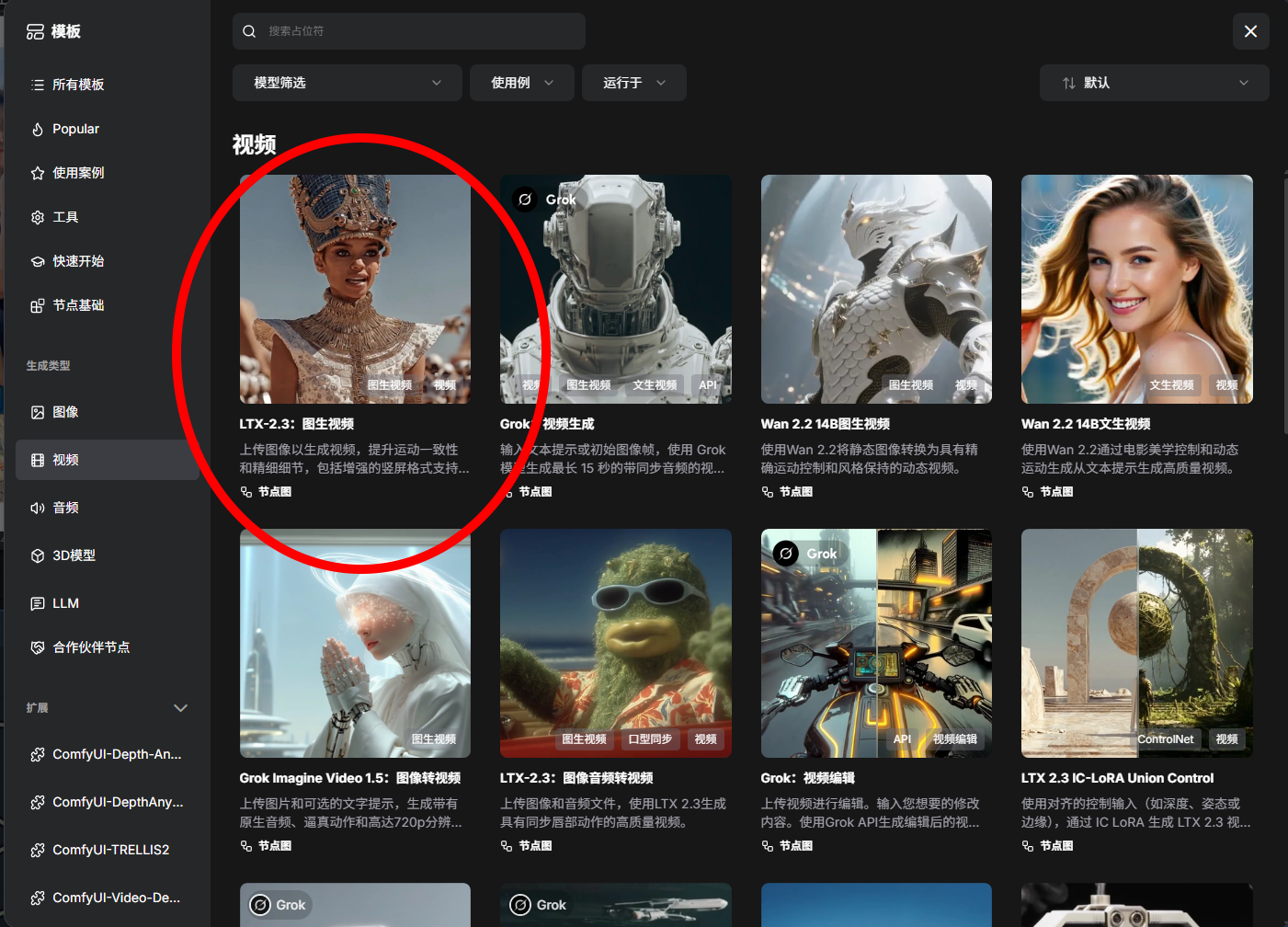Click the 视频 category film icon
The width and height of the screenshot is (1288, 927).
(38, 460)
